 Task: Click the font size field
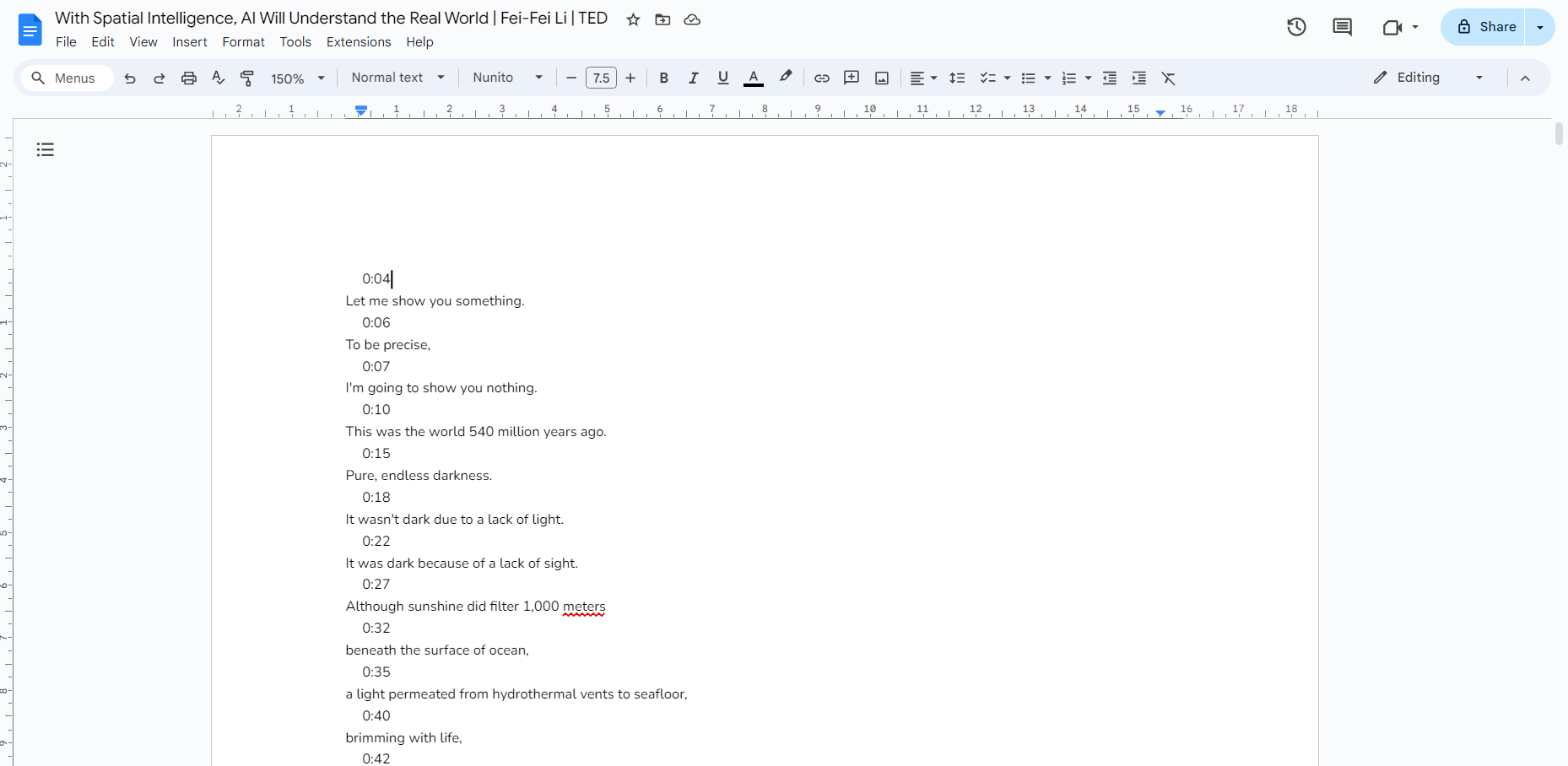click(601, 78)
